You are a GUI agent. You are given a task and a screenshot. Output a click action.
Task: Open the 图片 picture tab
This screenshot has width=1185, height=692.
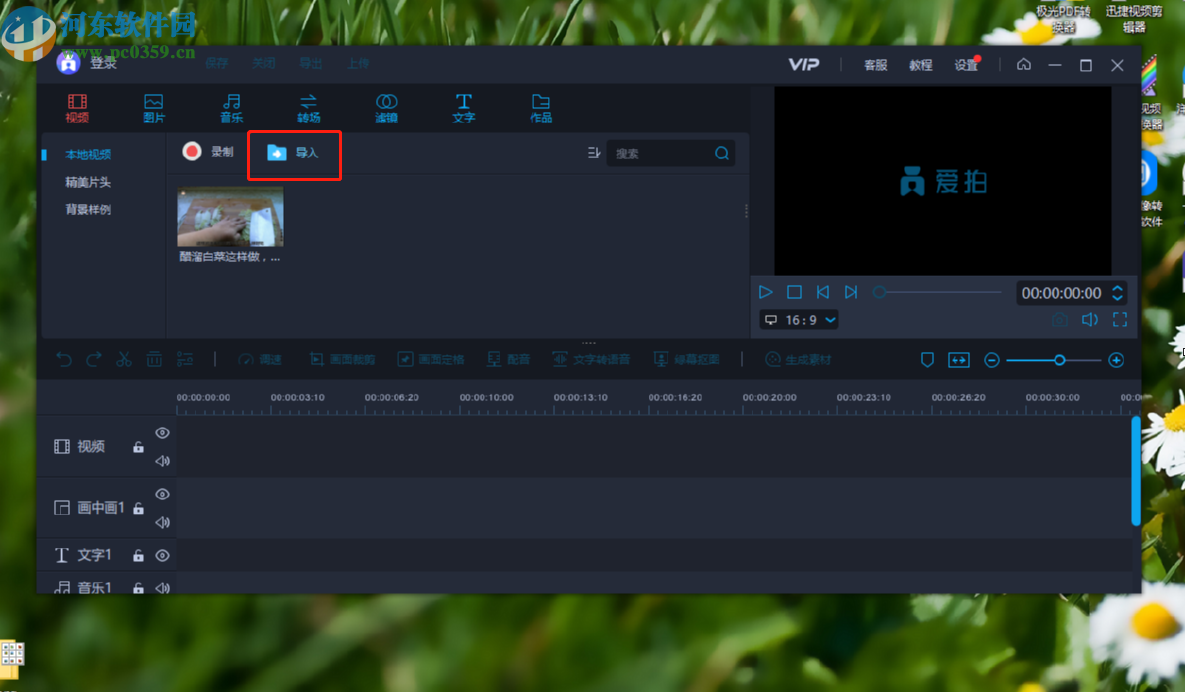(x=153, y=108)
